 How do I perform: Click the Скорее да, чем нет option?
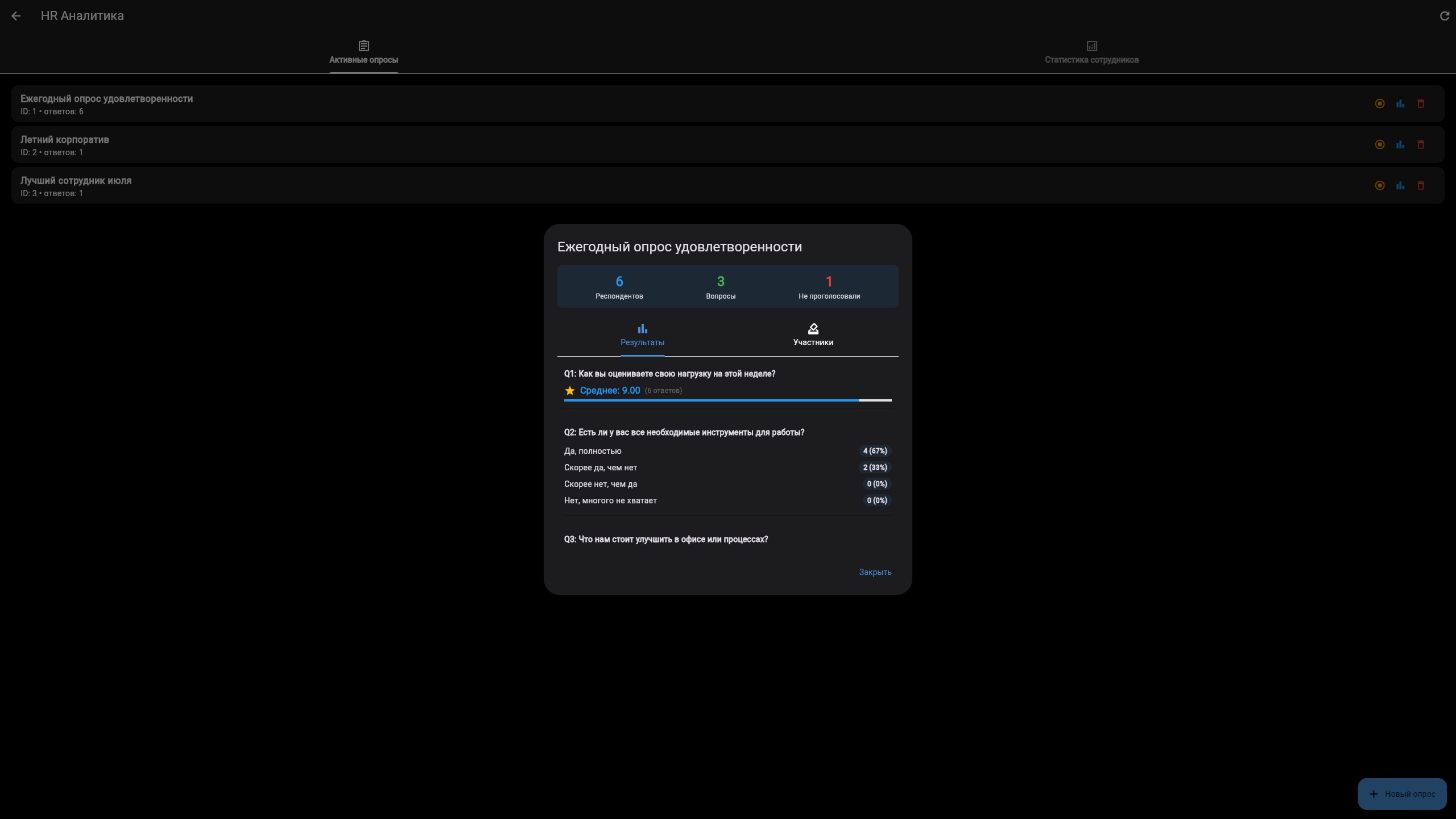(601, 468)
